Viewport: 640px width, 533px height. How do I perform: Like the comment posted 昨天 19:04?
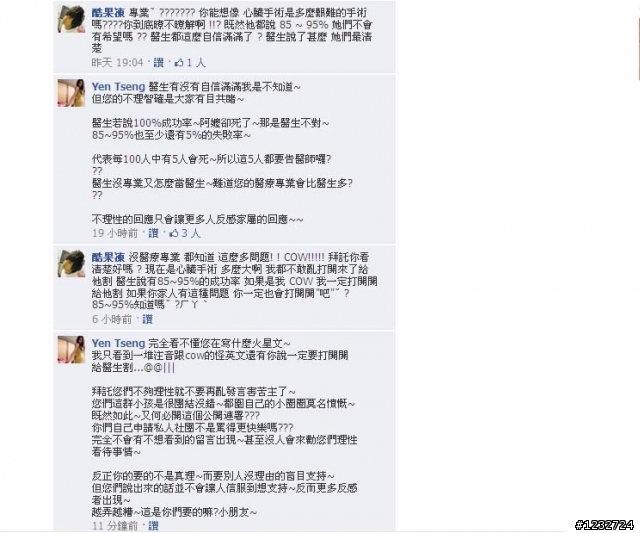(x=159, y=63)
